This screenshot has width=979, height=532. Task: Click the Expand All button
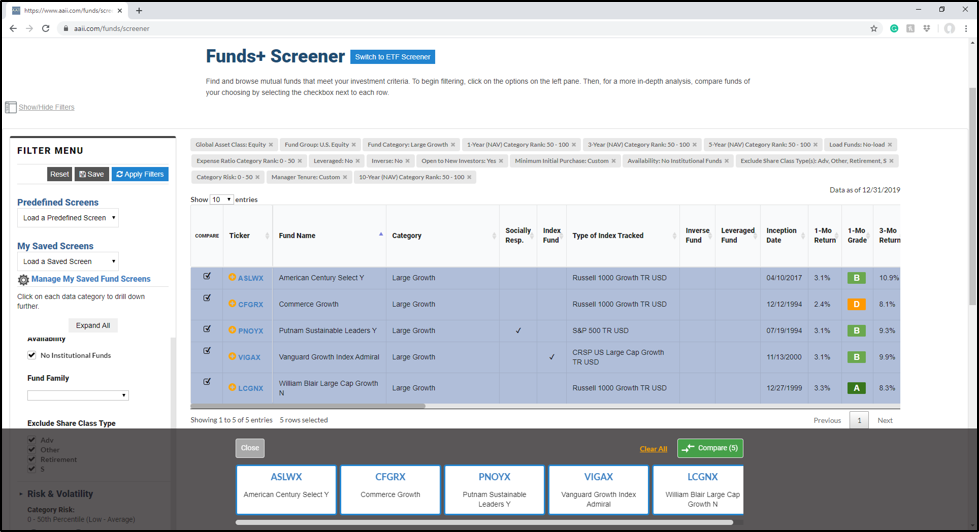pos(93,325)
